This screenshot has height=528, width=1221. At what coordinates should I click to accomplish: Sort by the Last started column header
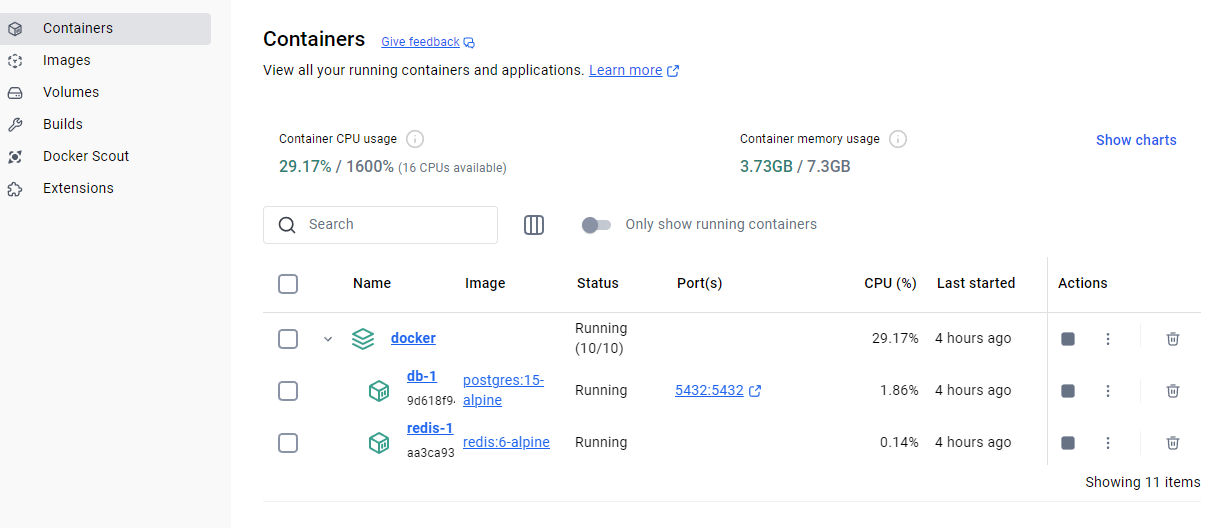point(976,283)
